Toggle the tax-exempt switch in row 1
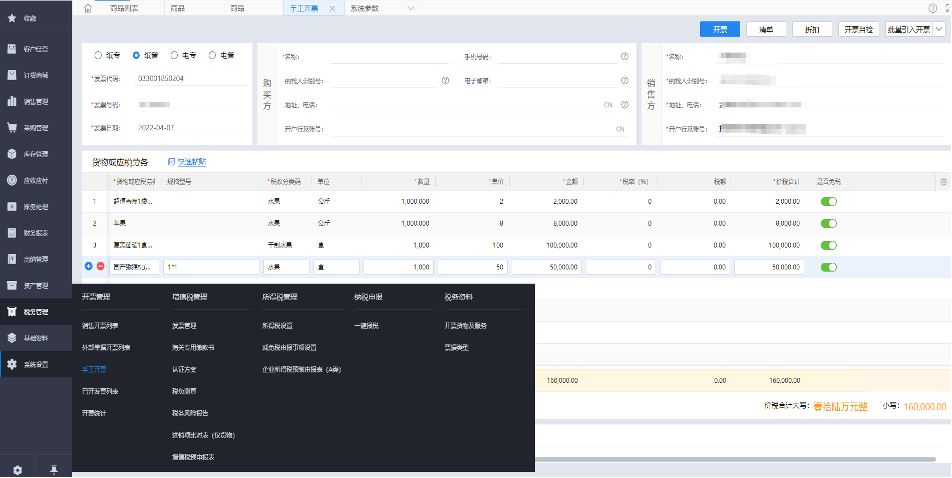The image size is (952, 478). point(828,201)
